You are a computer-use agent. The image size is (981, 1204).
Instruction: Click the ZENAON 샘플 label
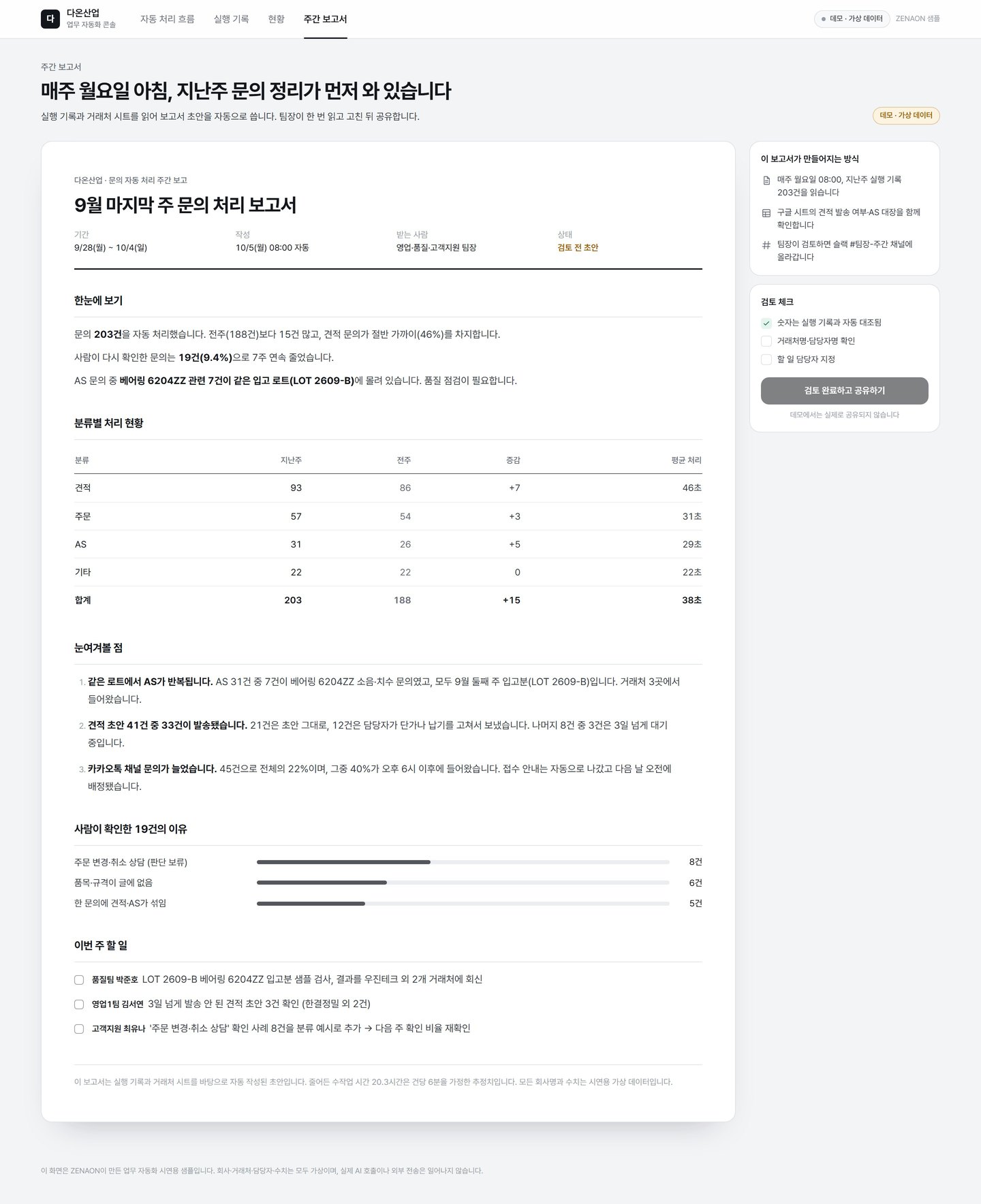(918, 19)
